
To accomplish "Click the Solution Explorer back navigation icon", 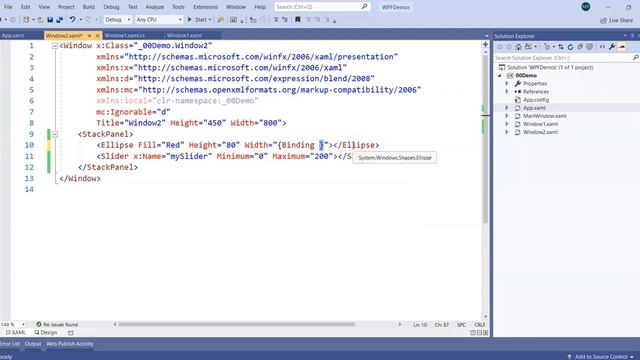I will tap(499, 47).
